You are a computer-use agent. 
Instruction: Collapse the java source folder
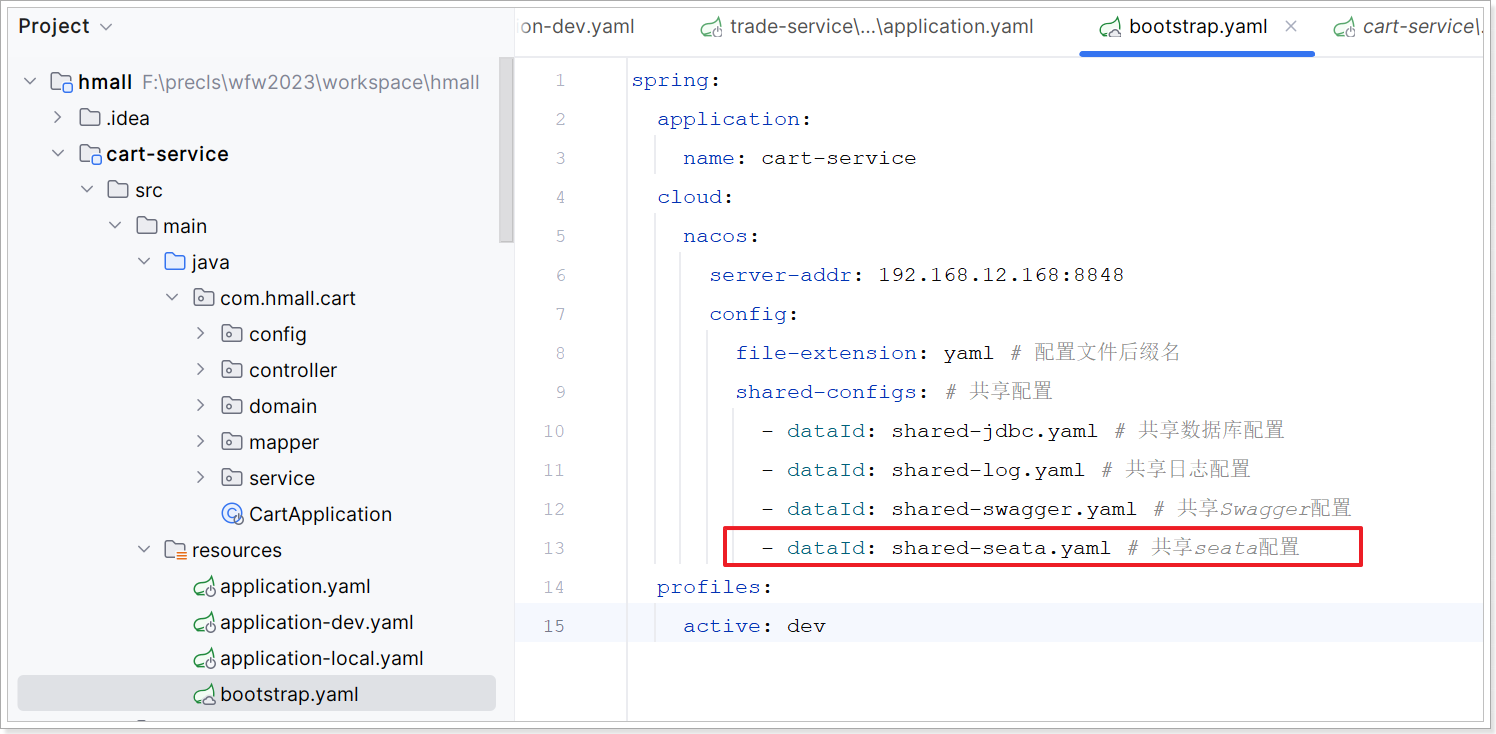[144, 262]
